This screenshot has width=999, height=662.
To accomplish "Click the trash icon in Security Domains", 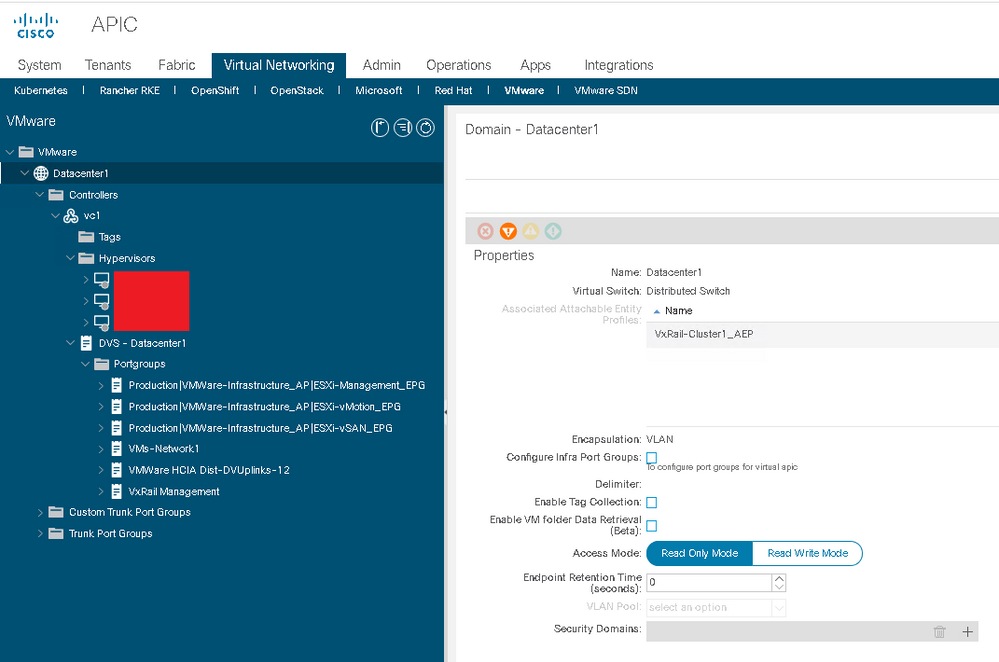I will (x=939, y=631).
